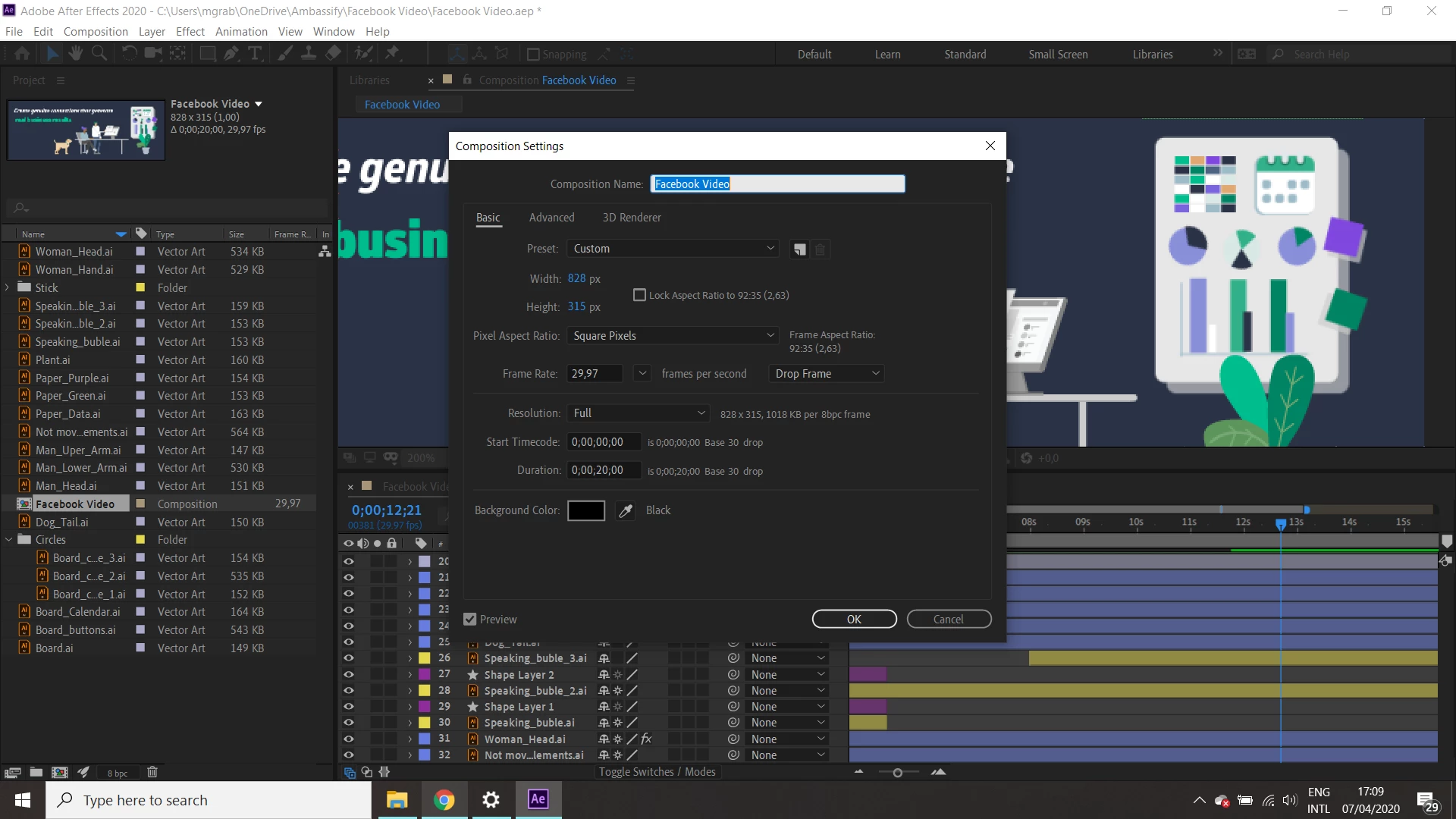
Task: Open the 3D Renderer tab
Action: pos(631,218)
